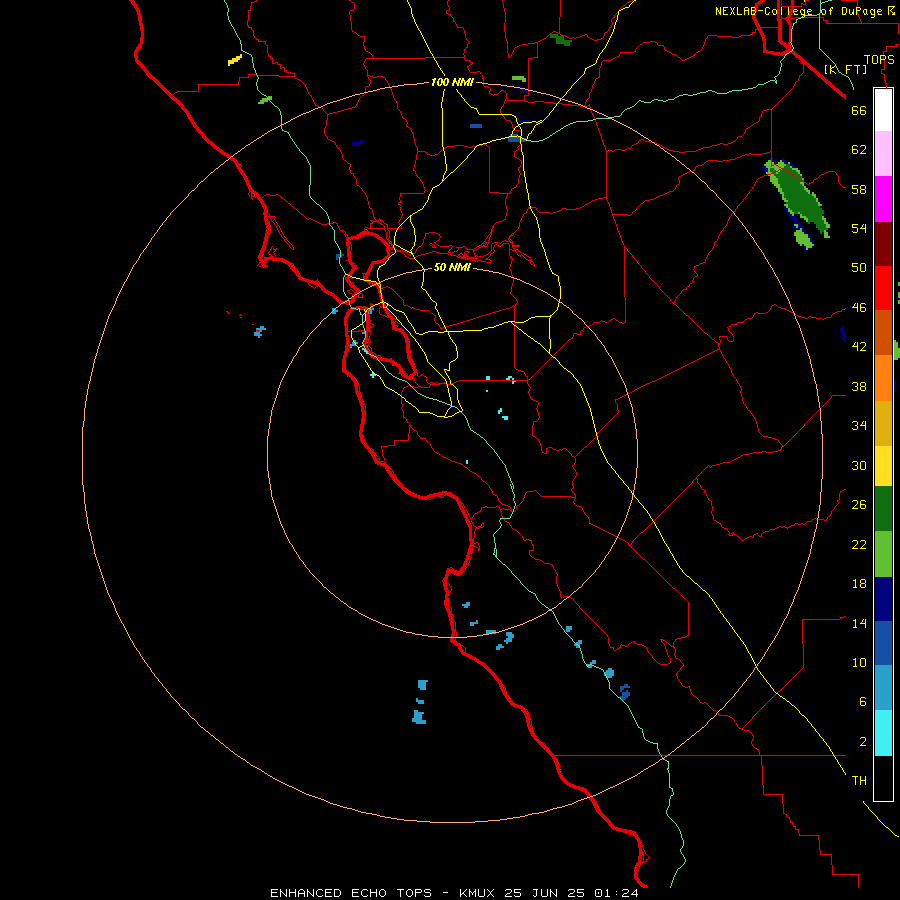Click the 01:24 timestamp in the caption
The height and width of the screenshot is (900, 900).
pos(616,893)
